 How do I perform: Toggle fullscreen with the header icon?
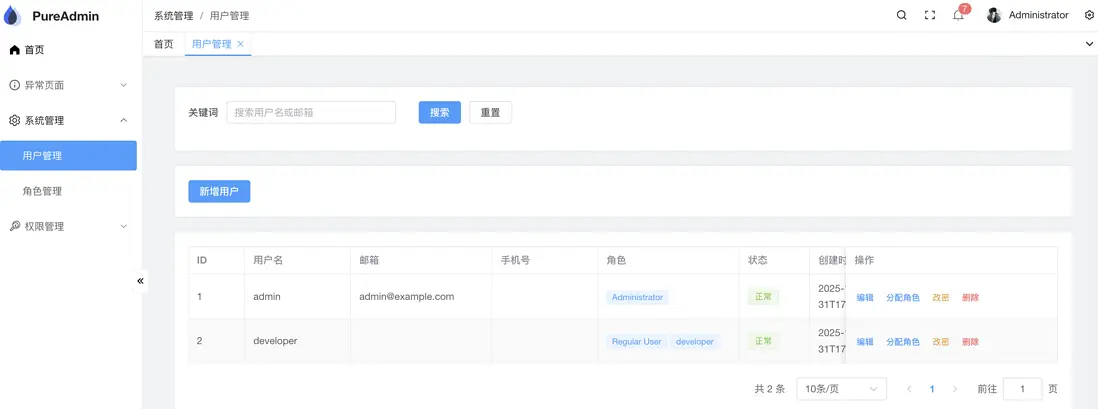(x=930, y=15)
